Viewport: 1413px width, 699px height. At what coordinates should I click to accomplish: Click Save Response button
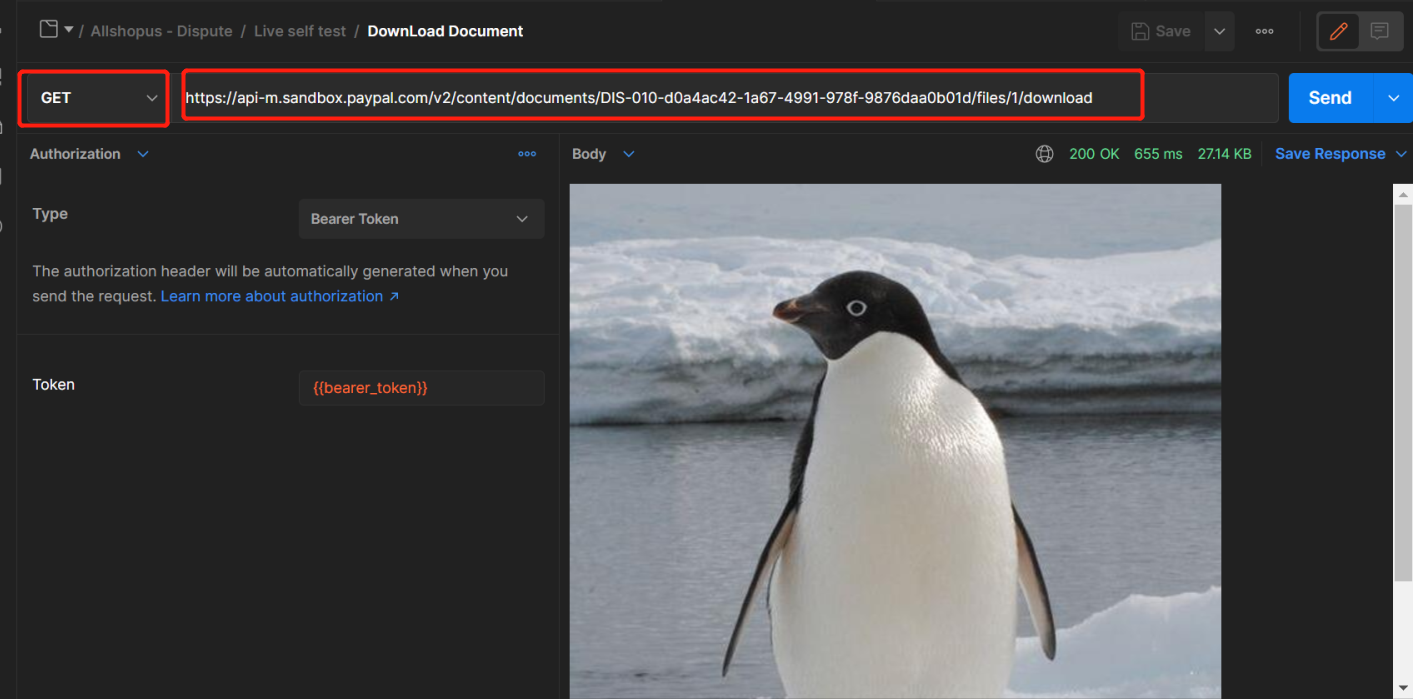tap(1330, 154)
